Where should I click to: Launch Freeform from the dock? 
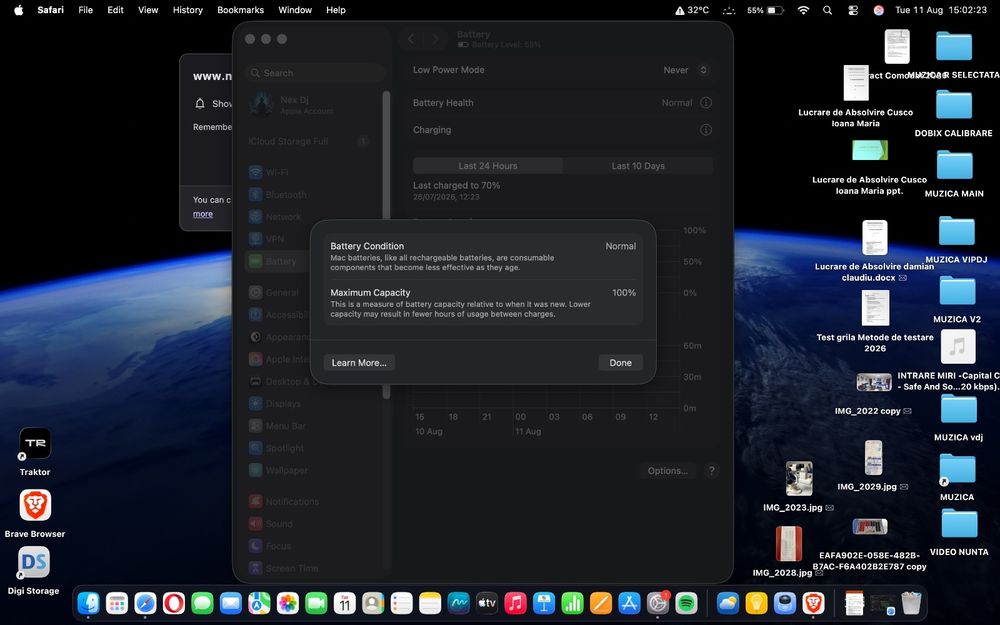pos(459,603)
